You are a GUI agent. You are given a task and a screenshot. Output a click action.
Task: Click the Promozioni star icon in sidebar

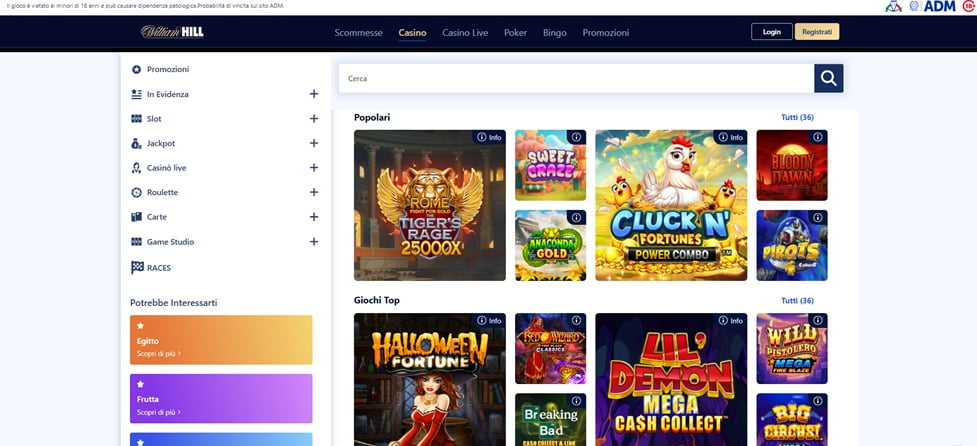(x=136, y=69)
